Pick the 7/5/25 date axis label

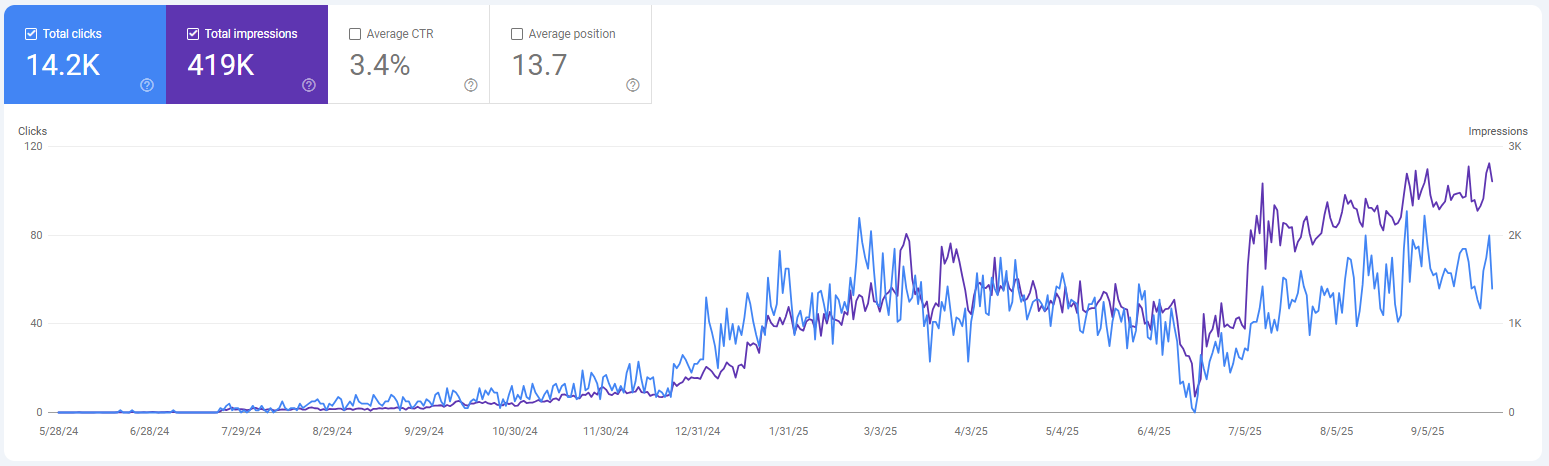1244,432
